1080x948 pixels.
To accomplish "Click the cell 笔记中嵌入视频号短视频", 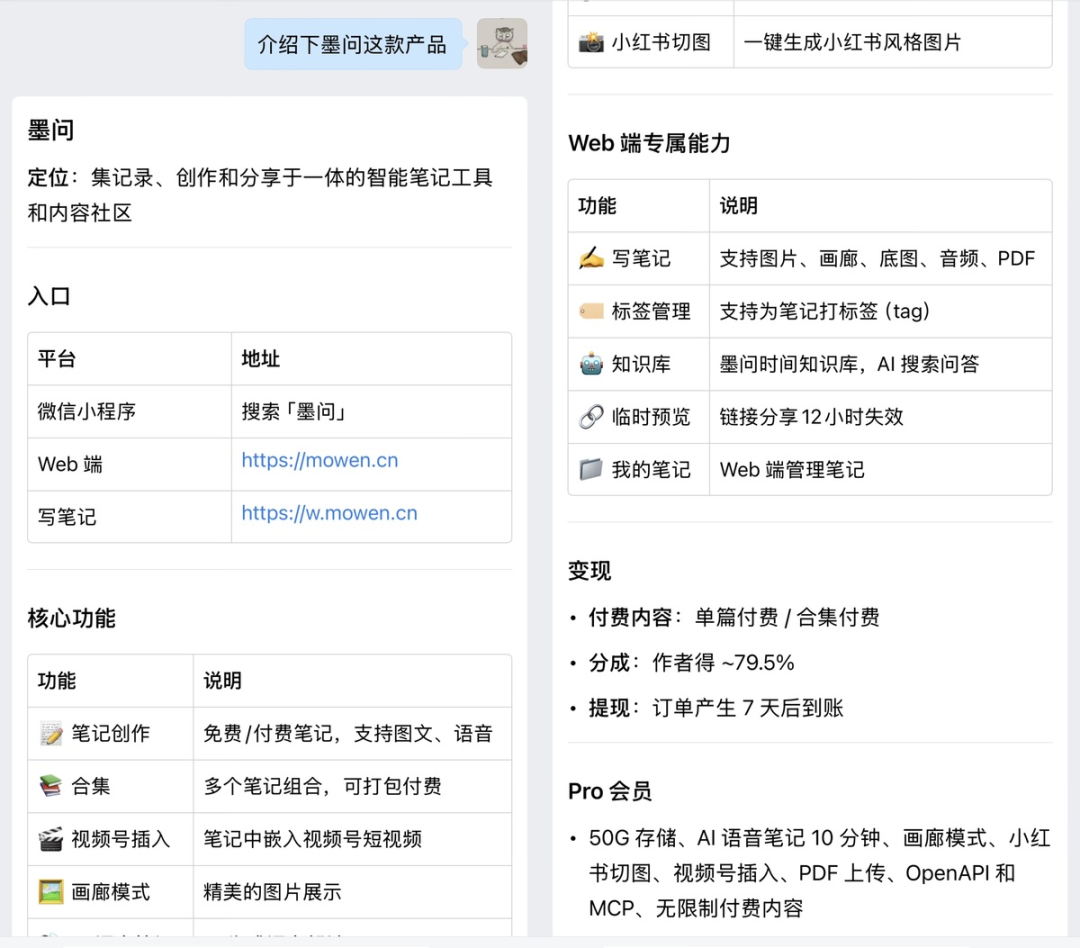I will [352, 839].
